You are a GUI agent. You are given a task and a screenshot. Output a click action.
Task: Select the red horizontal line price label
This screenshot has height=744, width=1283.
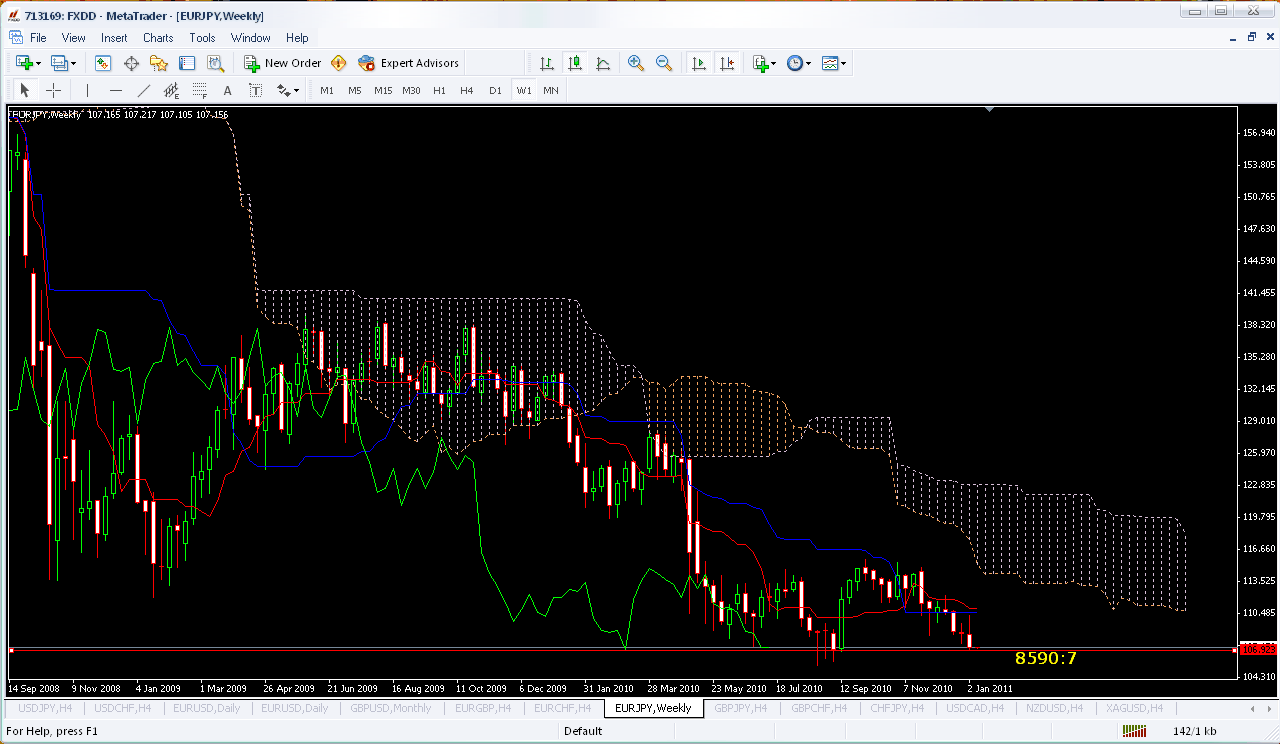coord(1256,650)
